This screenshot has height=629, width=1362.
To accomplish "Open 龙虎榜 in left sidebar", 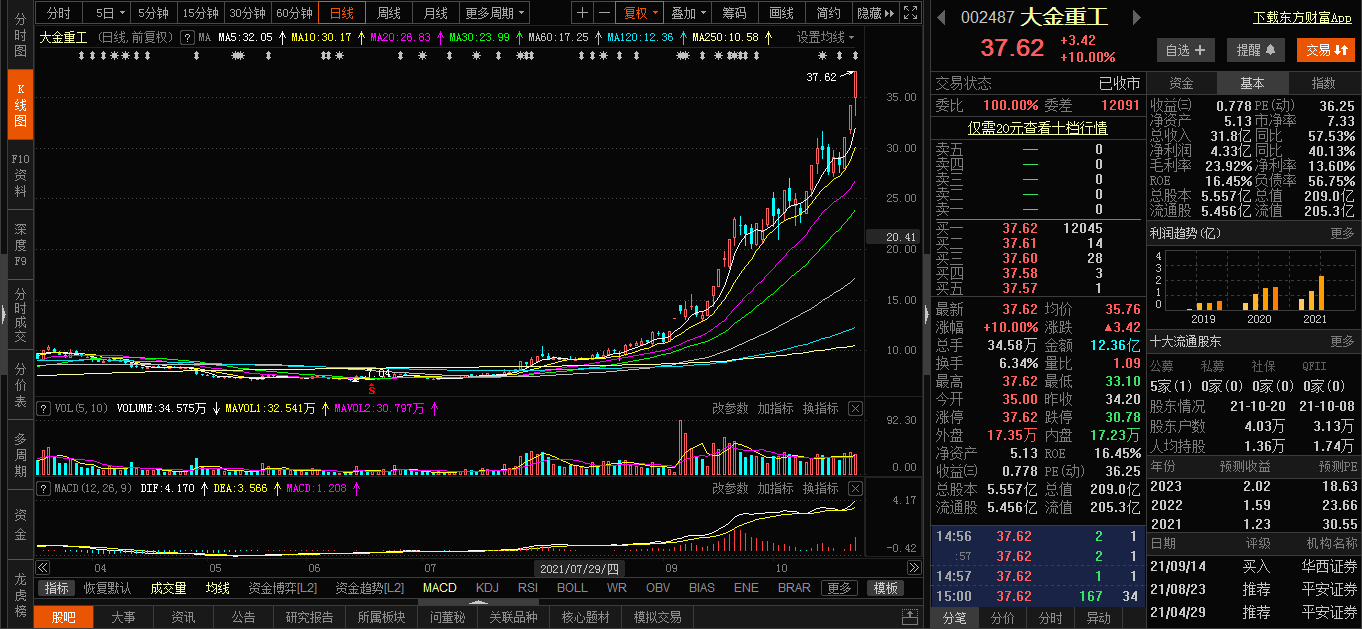I will tap(20, 593).
